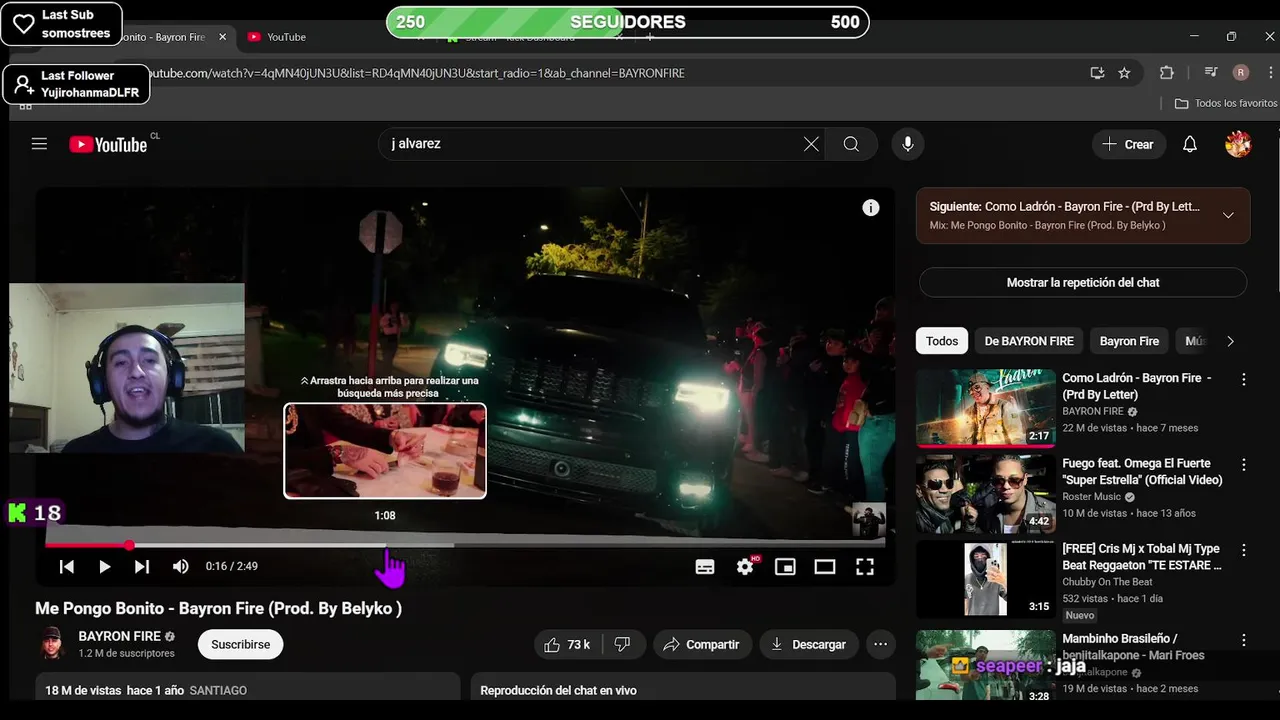The height and width of the screenshot is (720, 1280).
Task: Toggle subtitles on the player
Action: coord(705,567)
